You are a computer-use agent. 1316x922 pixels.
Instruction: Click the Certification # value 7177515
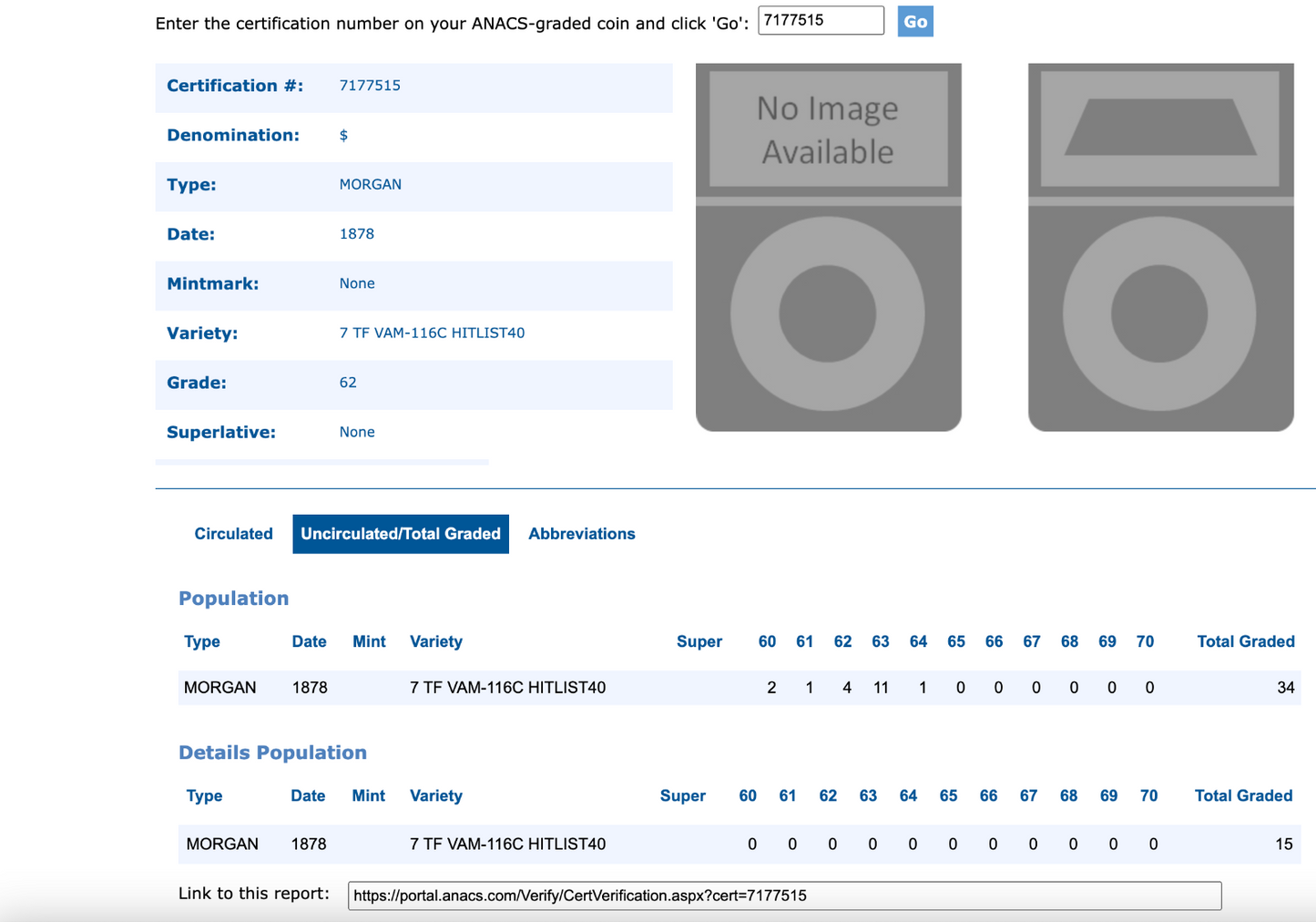[370, 86]
